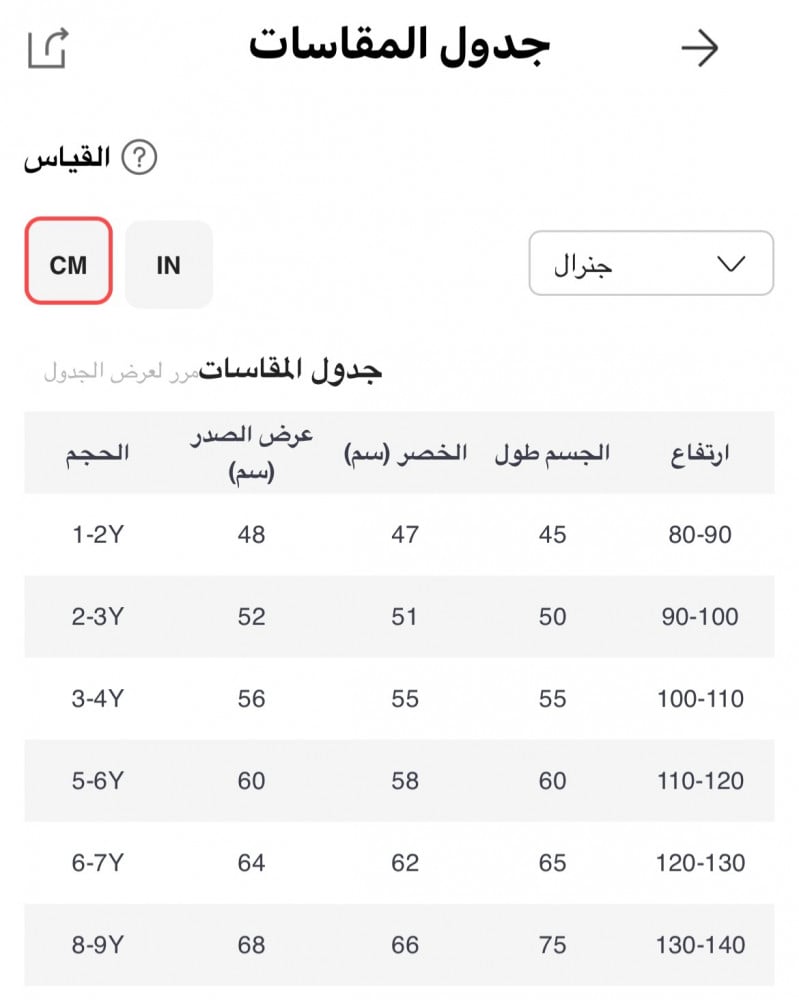This screenshot has width=799, height=1000.
Task: Open the جنرال dropdown menu
Action: 650,264
